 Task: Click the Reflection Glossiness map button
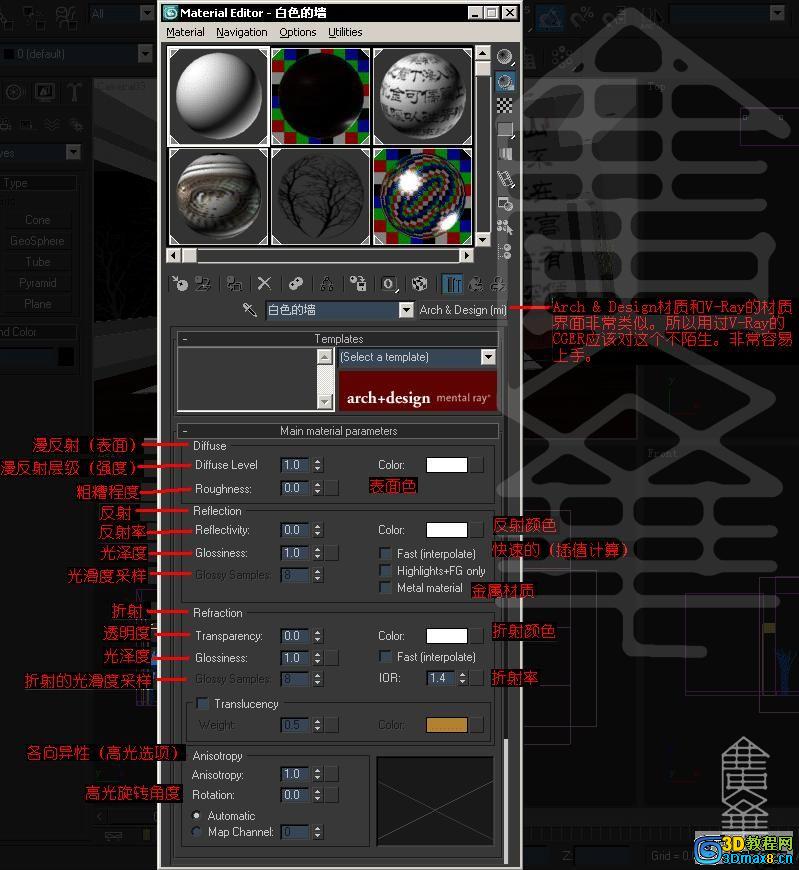[x=332, y=553]
